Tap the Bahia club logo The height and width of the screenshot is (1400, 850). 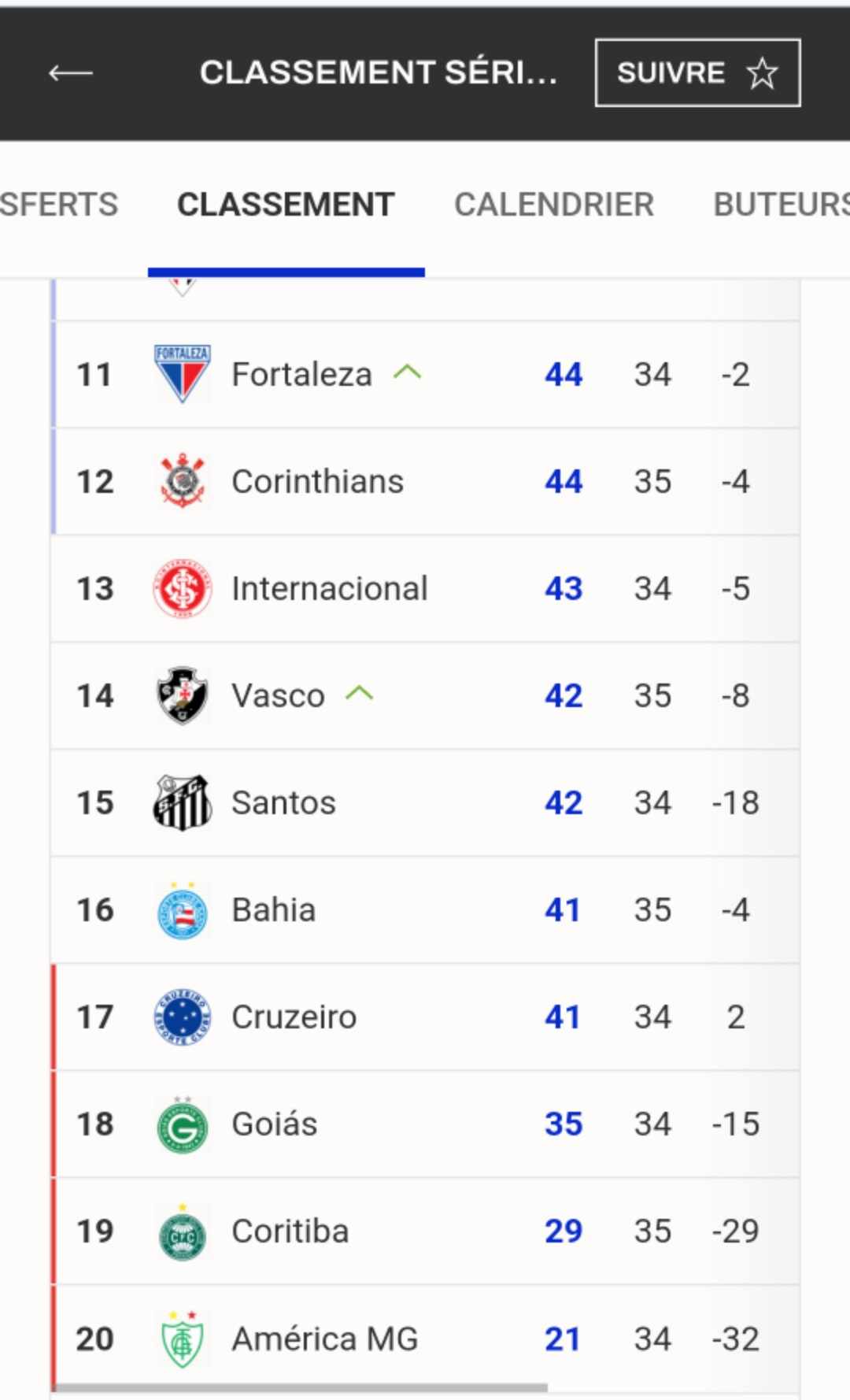tap(182, 911)
